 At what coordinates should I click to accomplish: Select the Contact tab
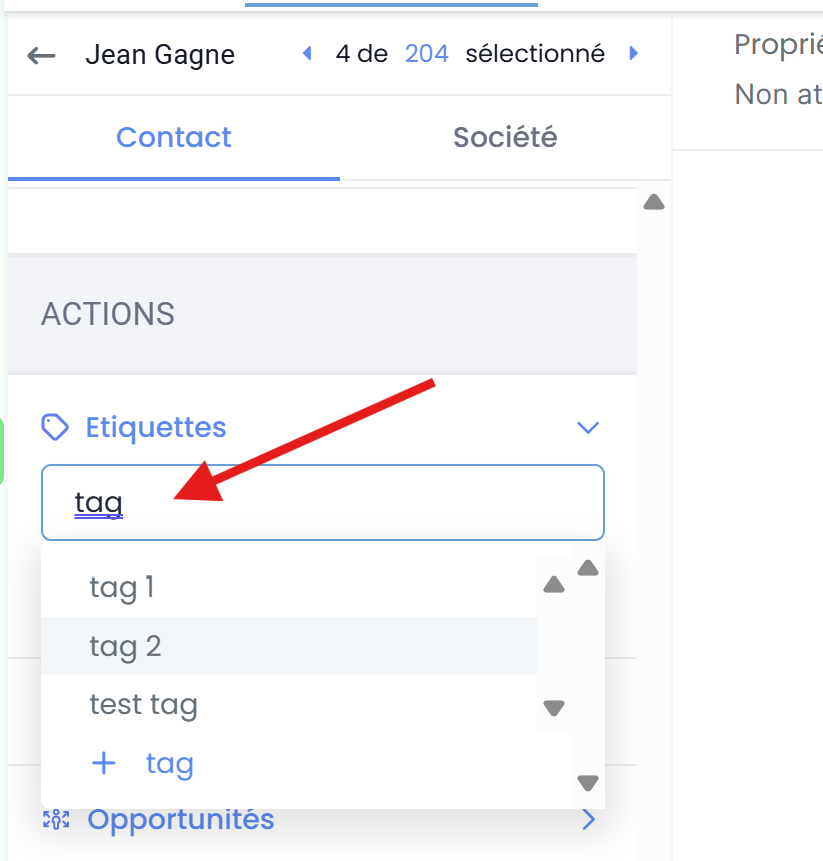(x=173, y=137)
